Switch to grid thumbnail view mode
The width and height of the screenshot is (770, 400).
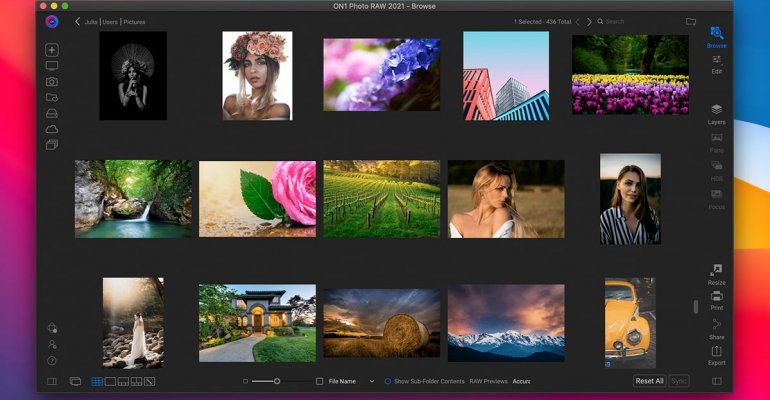pyautogui.click(x=97, y=381)
